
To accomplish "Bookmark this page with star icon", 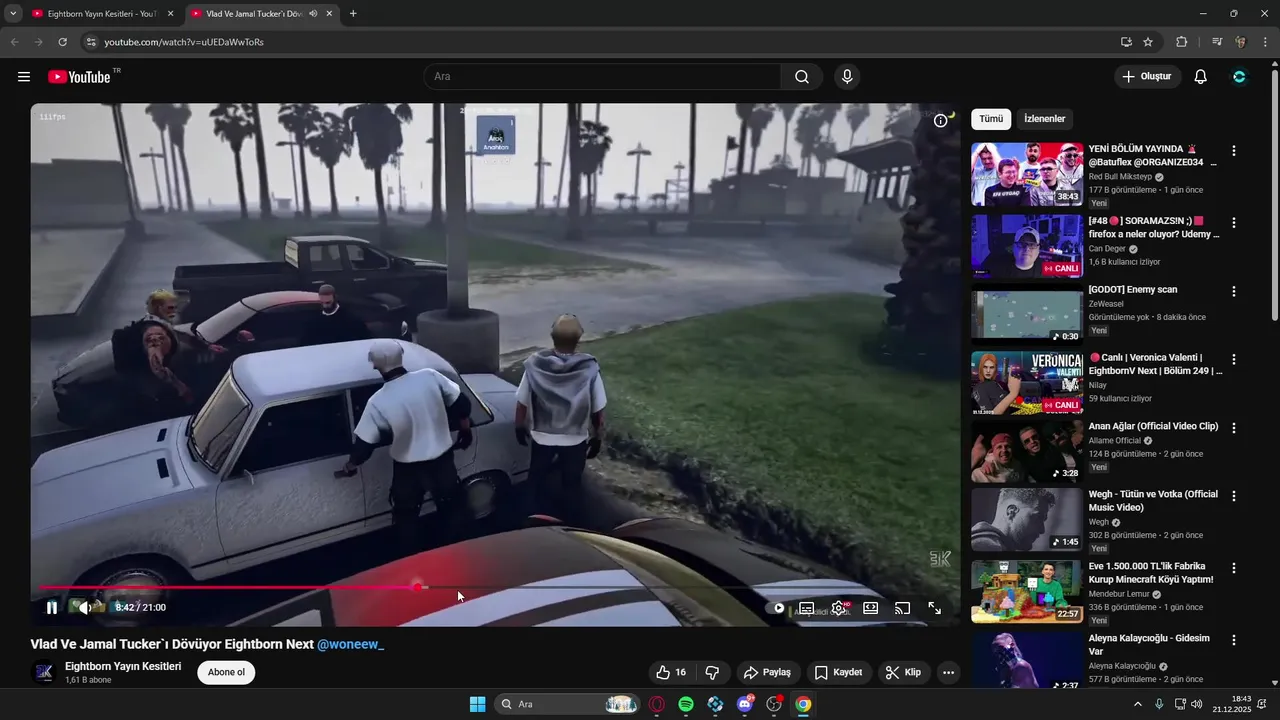I will pos(1148,42).
